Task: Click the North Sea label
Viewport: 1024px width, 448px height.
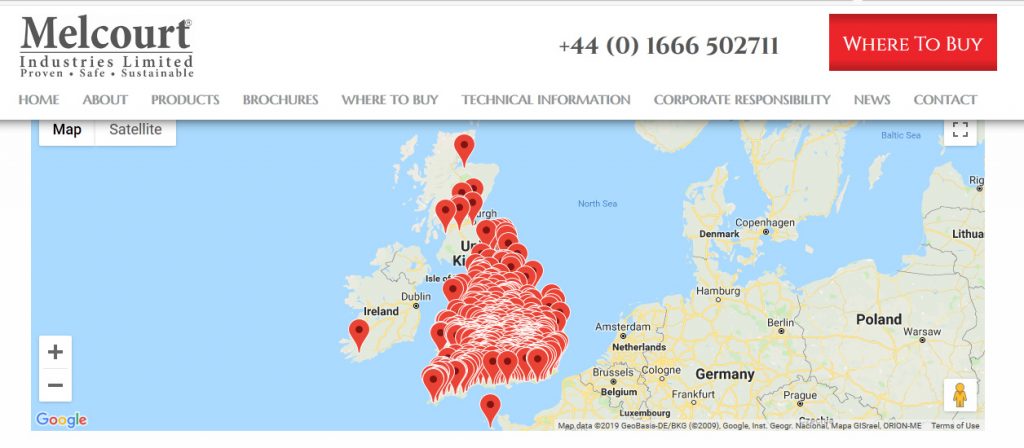Action: [597, 204]
